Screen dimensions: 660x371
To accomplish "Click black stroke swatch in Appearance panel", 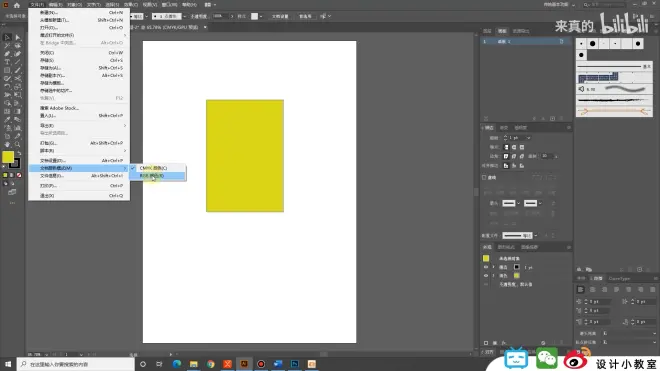I will point(516,267).
